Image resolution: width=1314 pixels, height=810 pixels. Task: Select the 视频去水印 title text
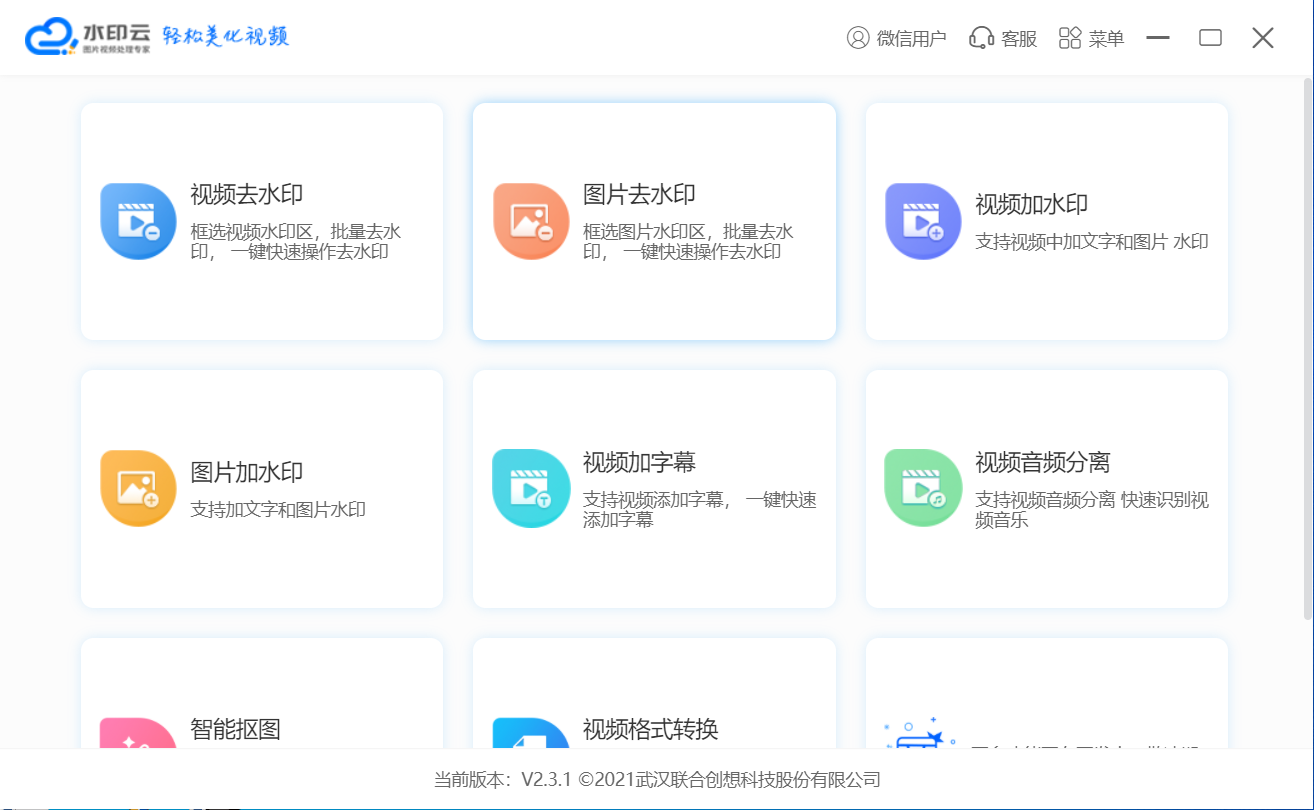[x=246, y=195]
